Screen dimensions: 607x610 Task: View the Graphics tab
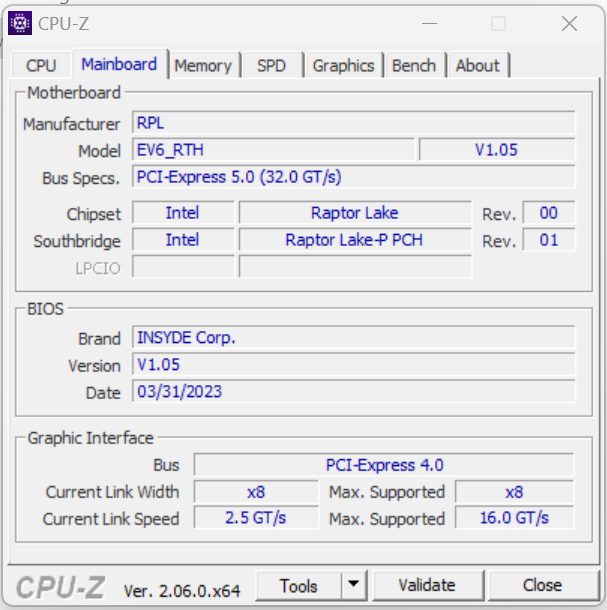(x=343, y=66)
